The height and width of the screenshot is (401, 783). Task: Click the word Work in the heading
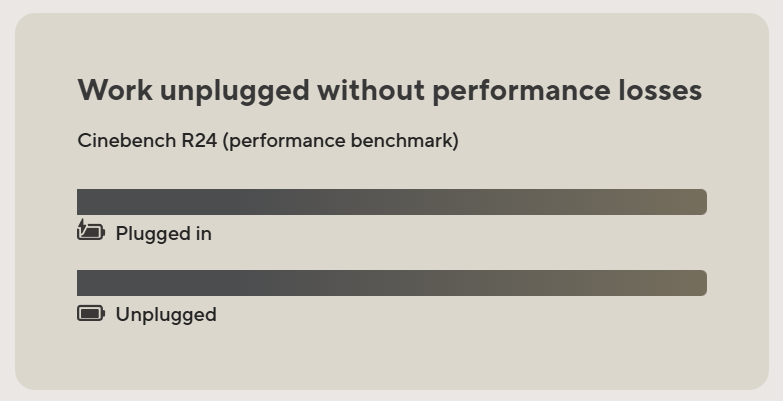(115, 90)
